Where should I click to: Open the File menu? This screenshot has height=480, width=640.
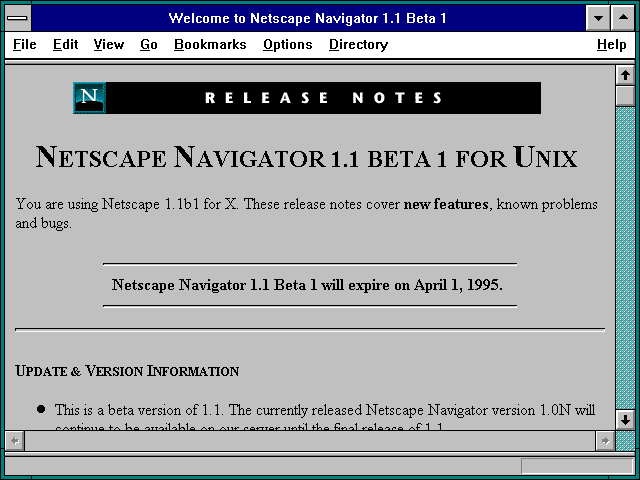pos(24,44)
